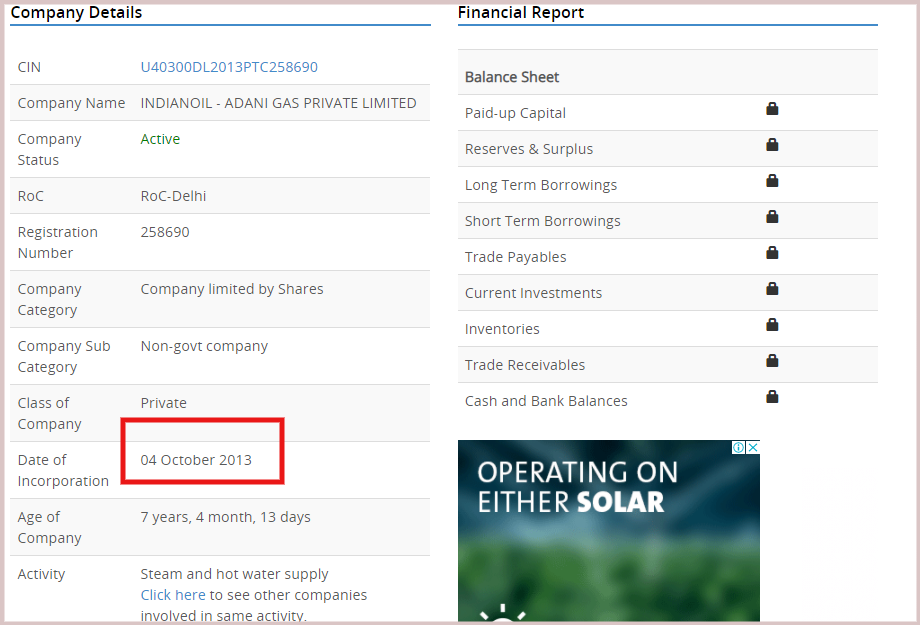Image resolution: width=920 pixels, height=625 pixels.
Task: Click the 'RoC-Delhi' value
Action: (x=173, y=196)
